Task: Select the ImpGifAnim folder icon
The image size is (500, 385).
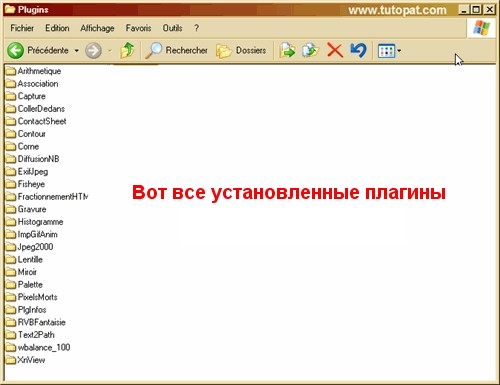Action: click(11, 234)
